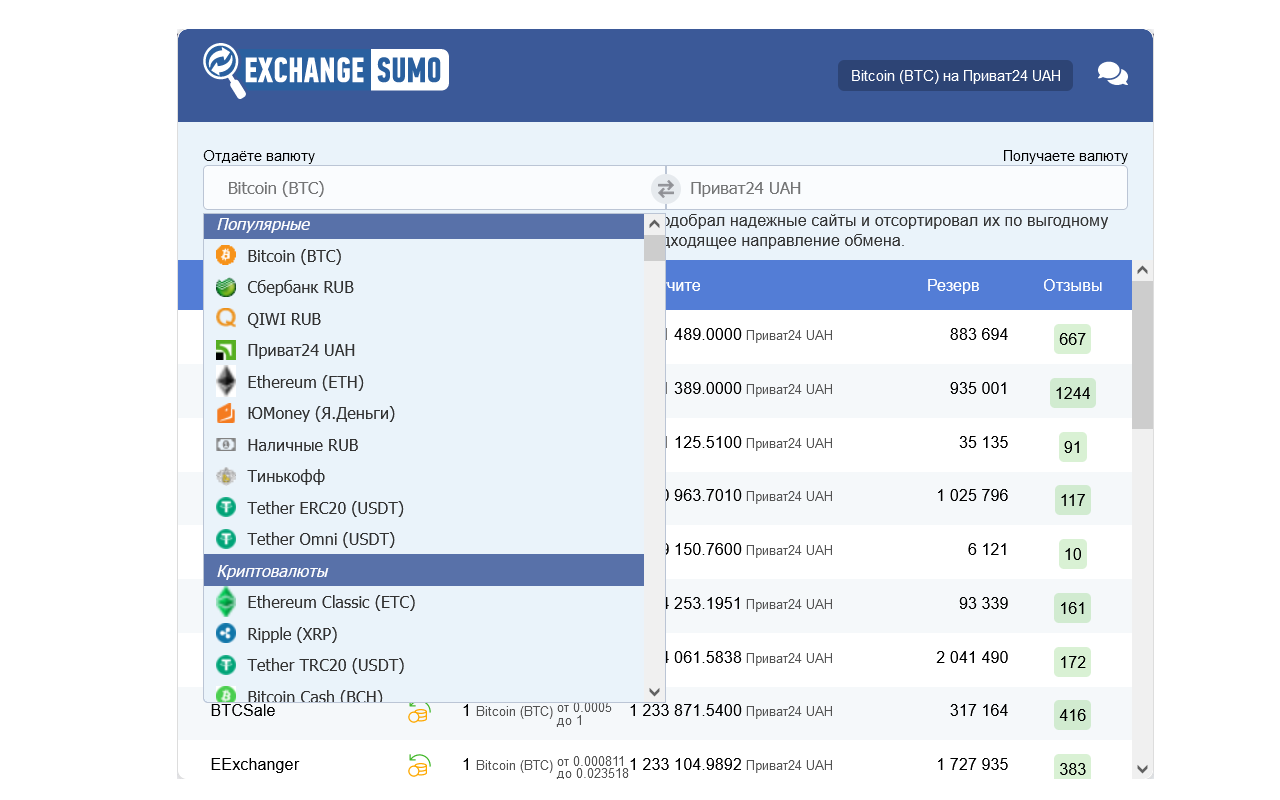Click rate 1 233 871.5400 in BTCSale row
The image size is (1280, 800).
[x=686, y=711]
